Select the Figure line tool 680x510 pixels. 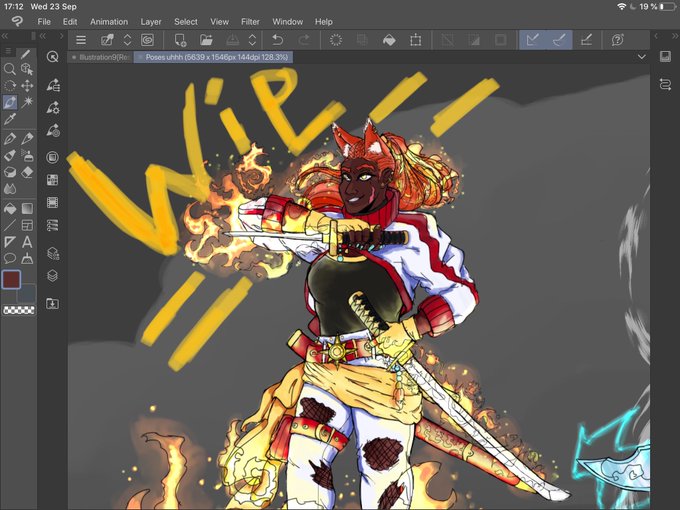tap(10, 225)
